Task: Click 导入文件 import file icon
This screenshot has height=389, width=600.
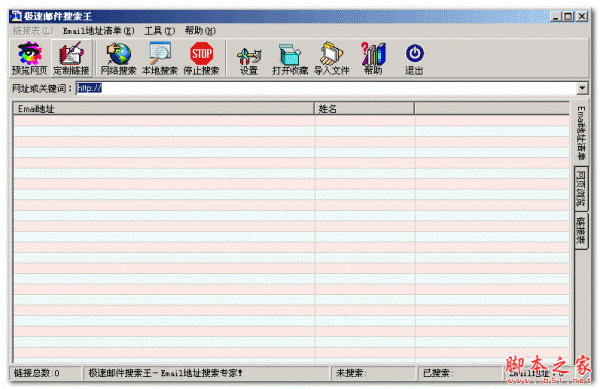Action: point(331,58)
